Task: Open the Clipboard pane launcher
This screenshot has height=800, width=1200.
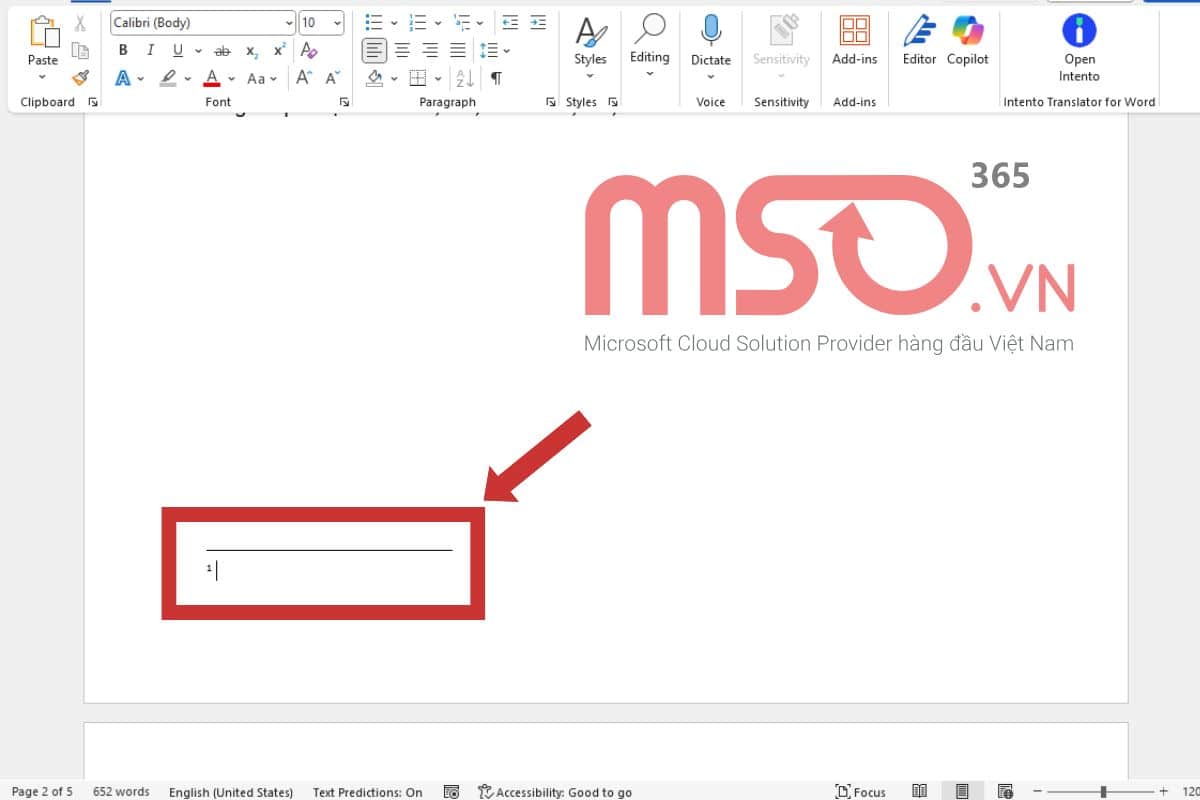Action: [x=93, y=102]
